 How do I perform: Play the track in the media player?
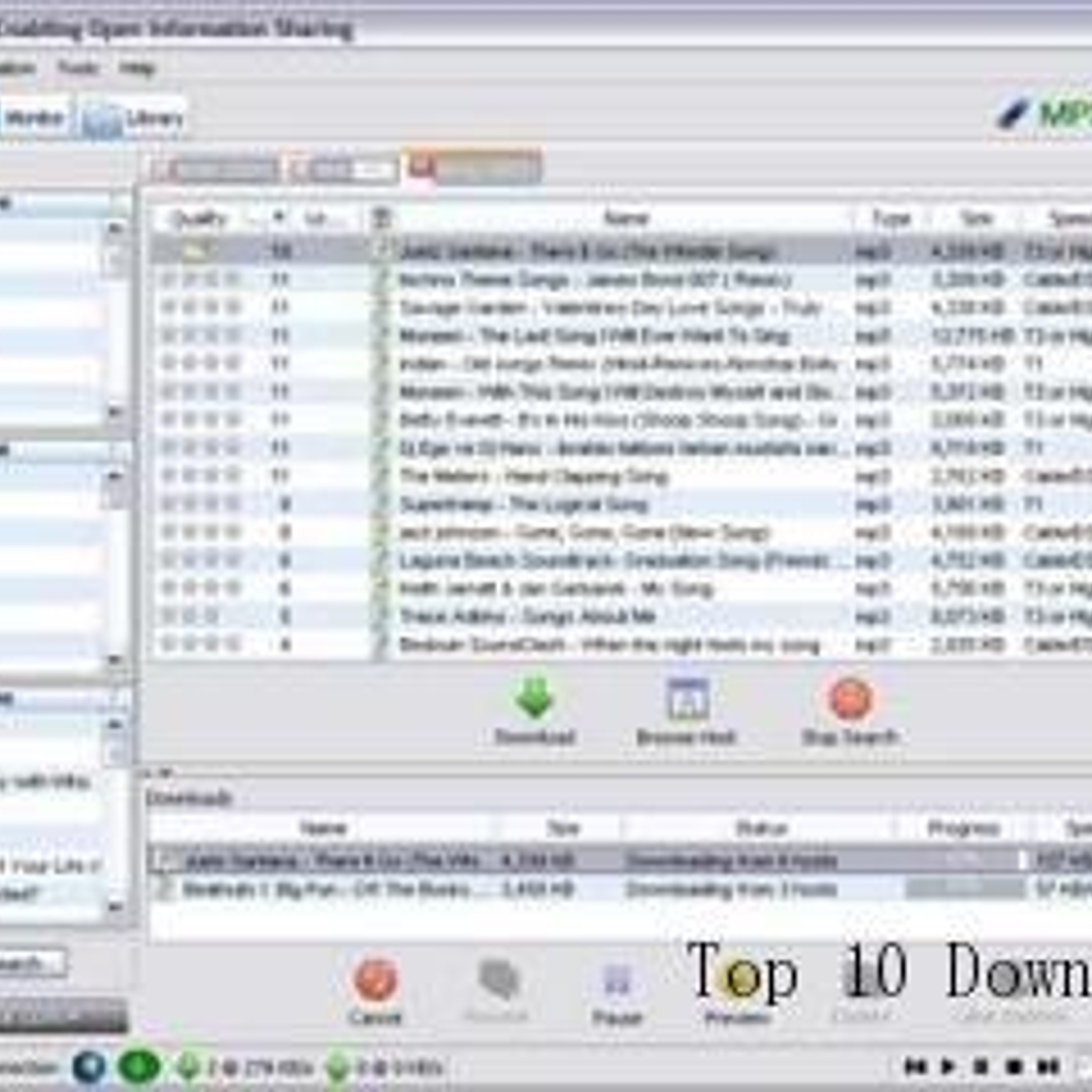pos(948,1066)
